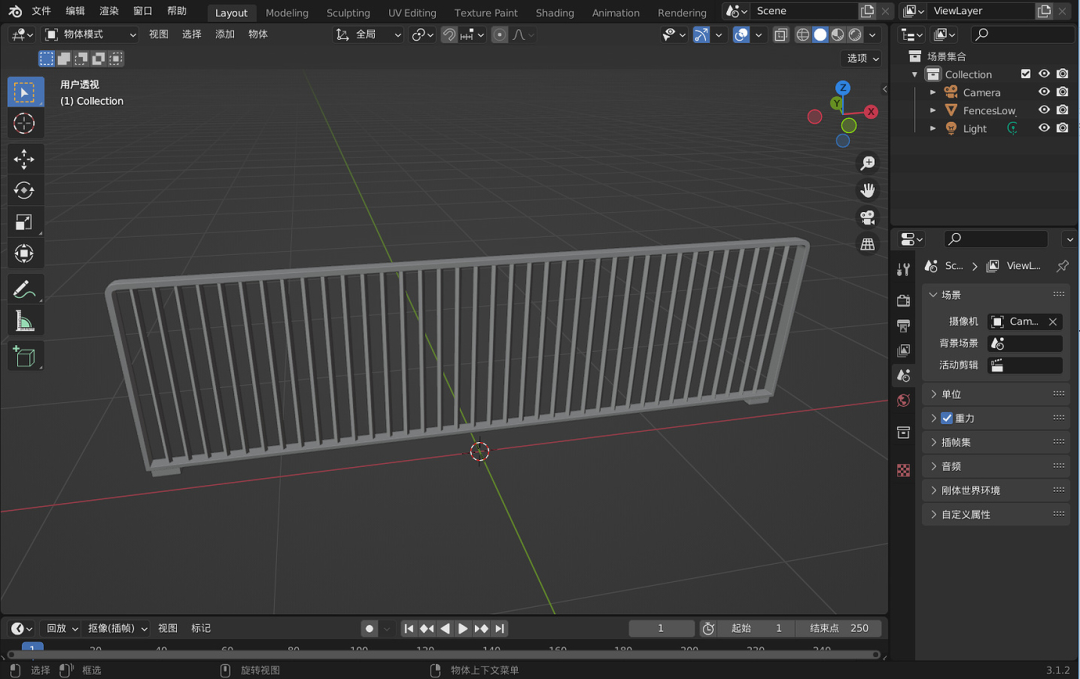
Task: Uncheck the 重力 gravity checkbox
Action: pos(947,418)
